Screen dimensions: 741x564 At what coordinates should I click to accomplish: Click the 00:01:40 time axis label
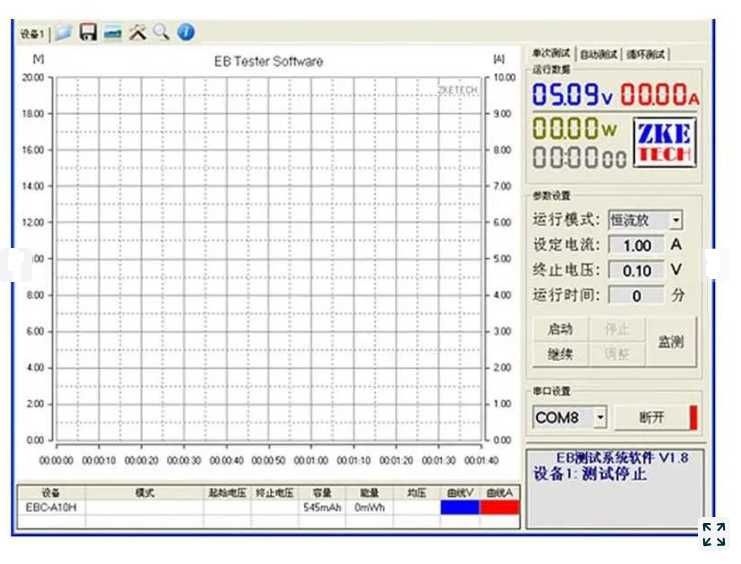pos(481,460)
